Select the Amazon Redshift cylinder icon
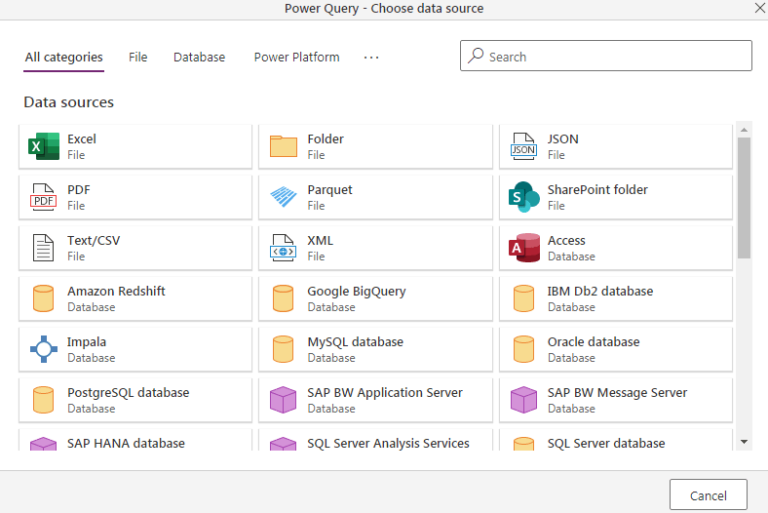Viewport: 768px width, 513px height. point(44,298)
